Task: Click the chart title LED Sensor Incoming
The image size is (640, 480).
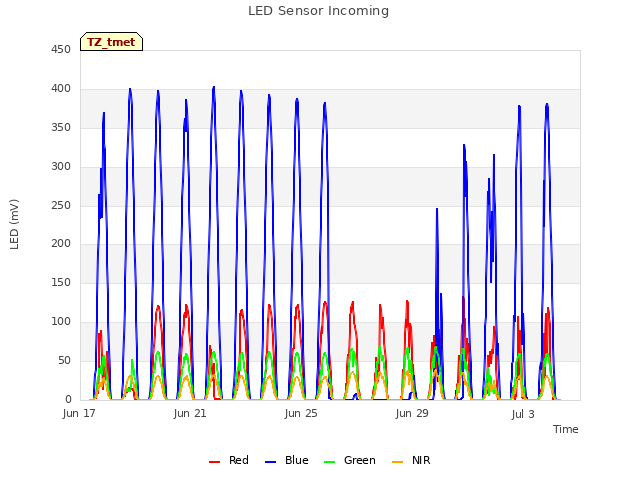Action: pos(318,11)
